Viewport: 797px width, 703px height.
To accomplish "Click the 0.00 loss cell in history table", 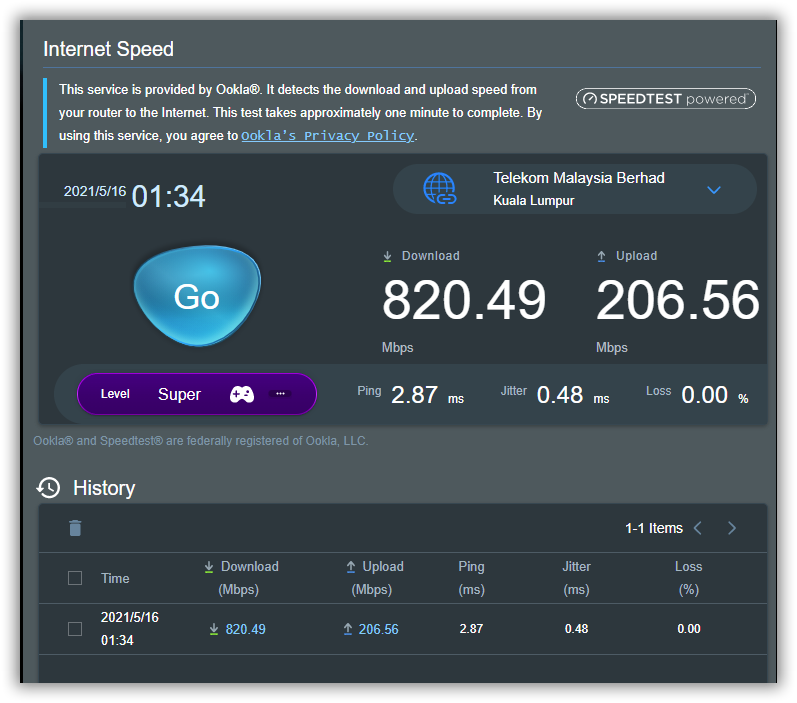I will click(x=689, y=629).
